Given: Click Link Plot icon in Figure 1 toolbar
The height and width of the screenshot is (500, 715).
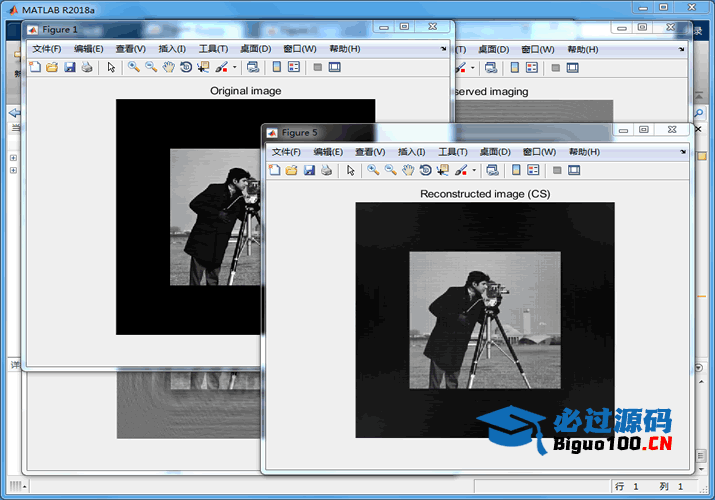Looking at the screenshot, I should coord(253,67).
